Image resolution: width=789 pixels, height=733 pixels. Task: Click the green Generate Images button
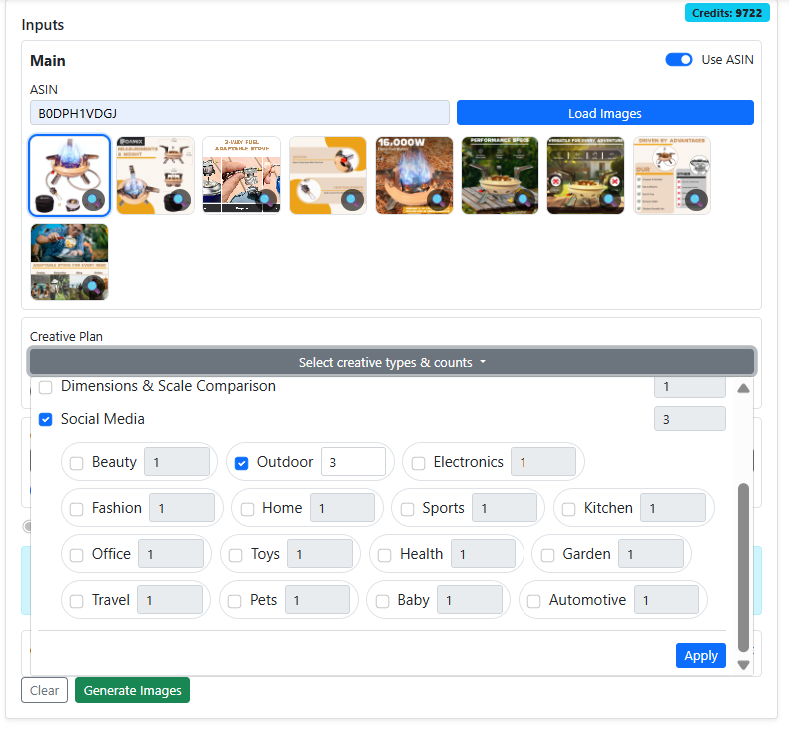click(x=132, y=690)
